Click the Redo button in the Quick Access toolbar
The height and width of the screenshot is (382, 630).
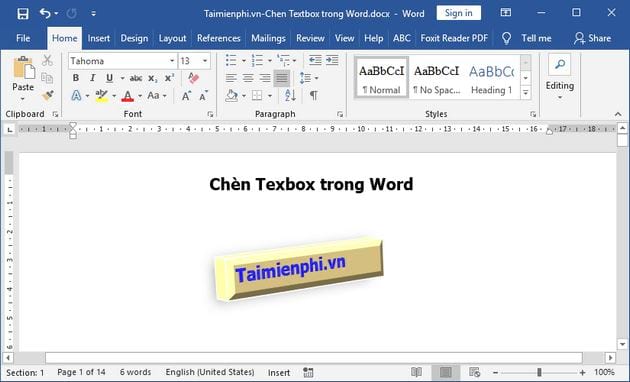click(72, 14)
